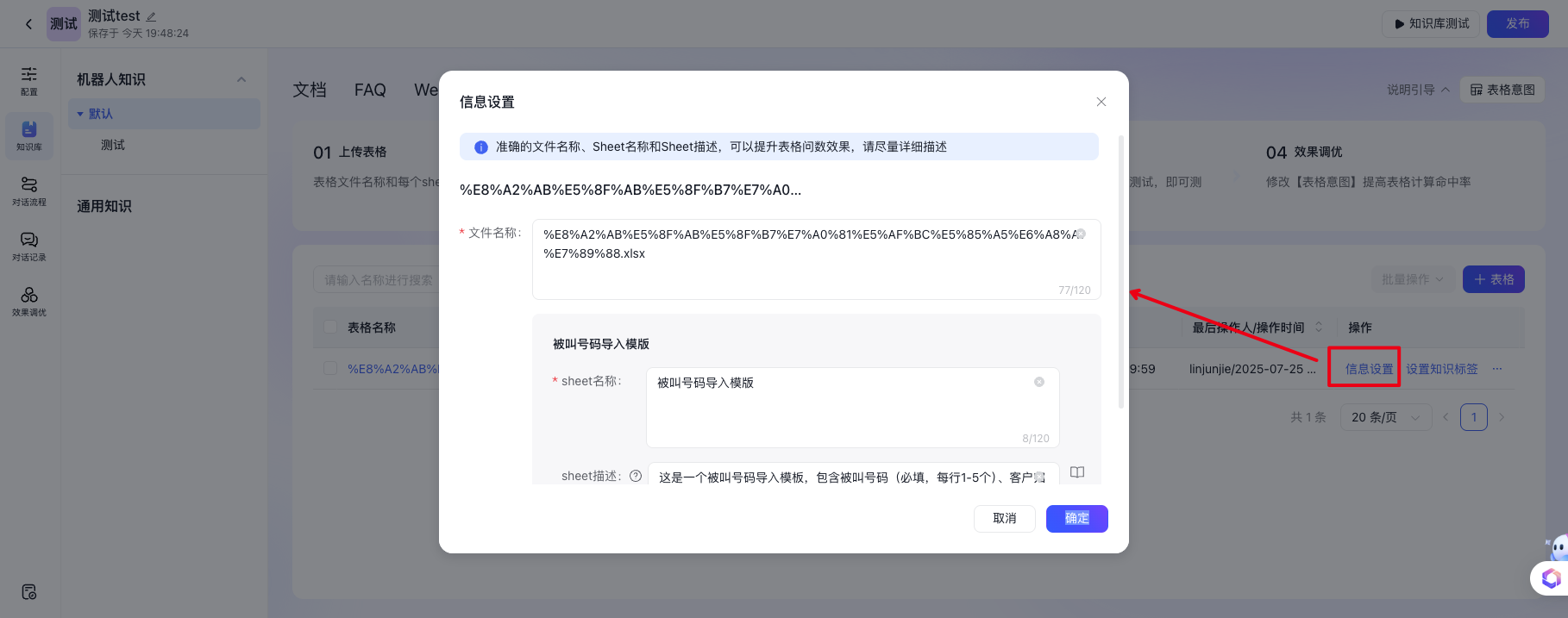Select the 知识库 knowledge base sidebar icon
Viewport: 1568px width, 618px height.
29,135
